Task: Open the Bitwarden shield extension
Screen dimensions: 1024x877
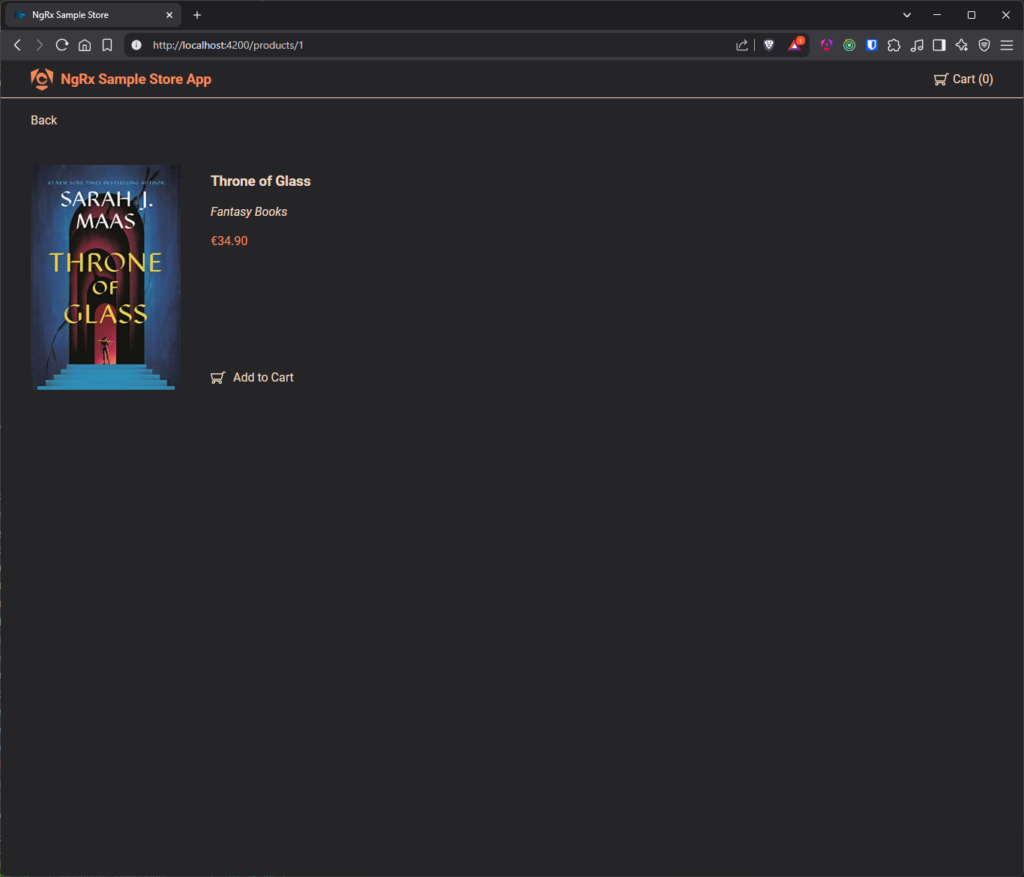Action: click(x=872, y=45)
